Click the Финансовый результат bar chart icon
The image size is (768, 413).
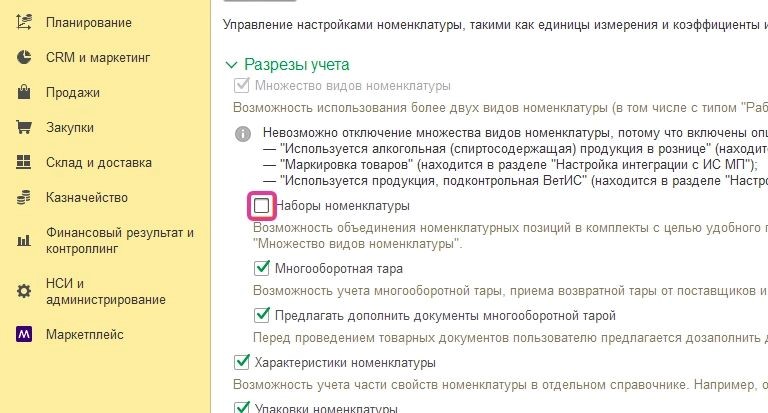25,240
